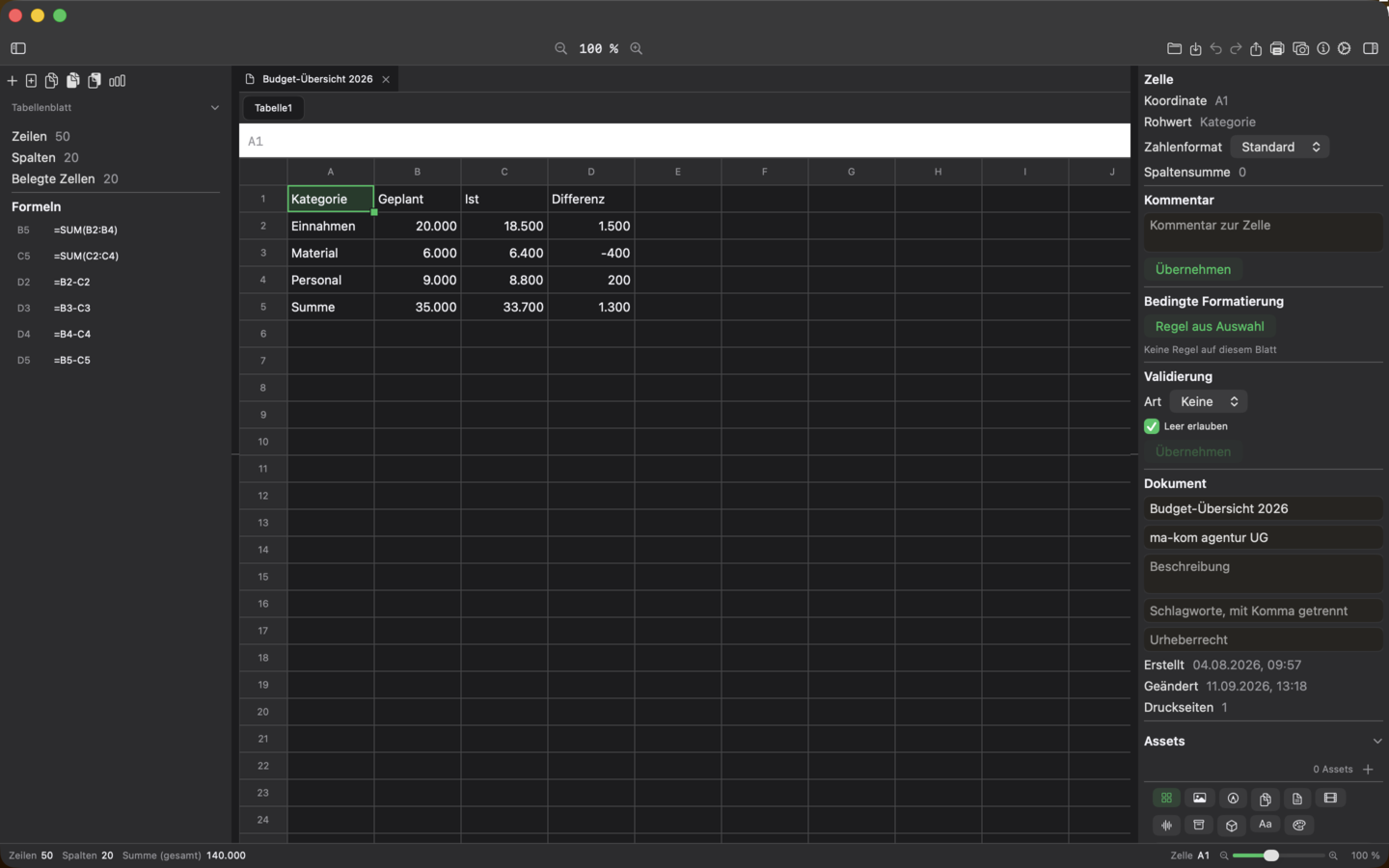
Task: Click the zoom out magnifier beside 100 %
Action: click(560, 48)
